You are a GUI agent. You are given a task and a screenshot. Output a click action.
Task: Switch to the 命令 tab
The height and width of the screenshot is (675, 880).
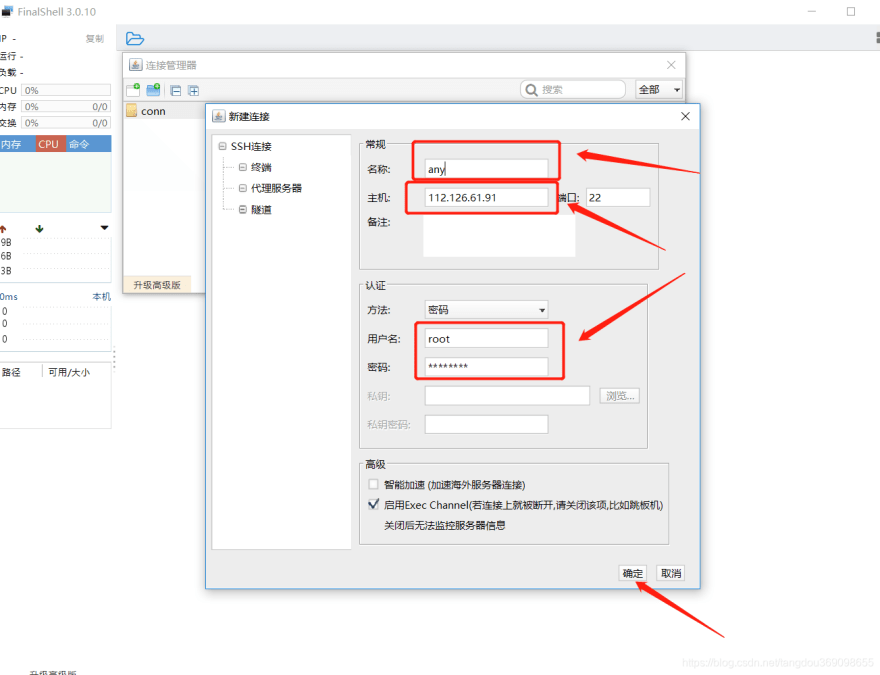[88, 144]
